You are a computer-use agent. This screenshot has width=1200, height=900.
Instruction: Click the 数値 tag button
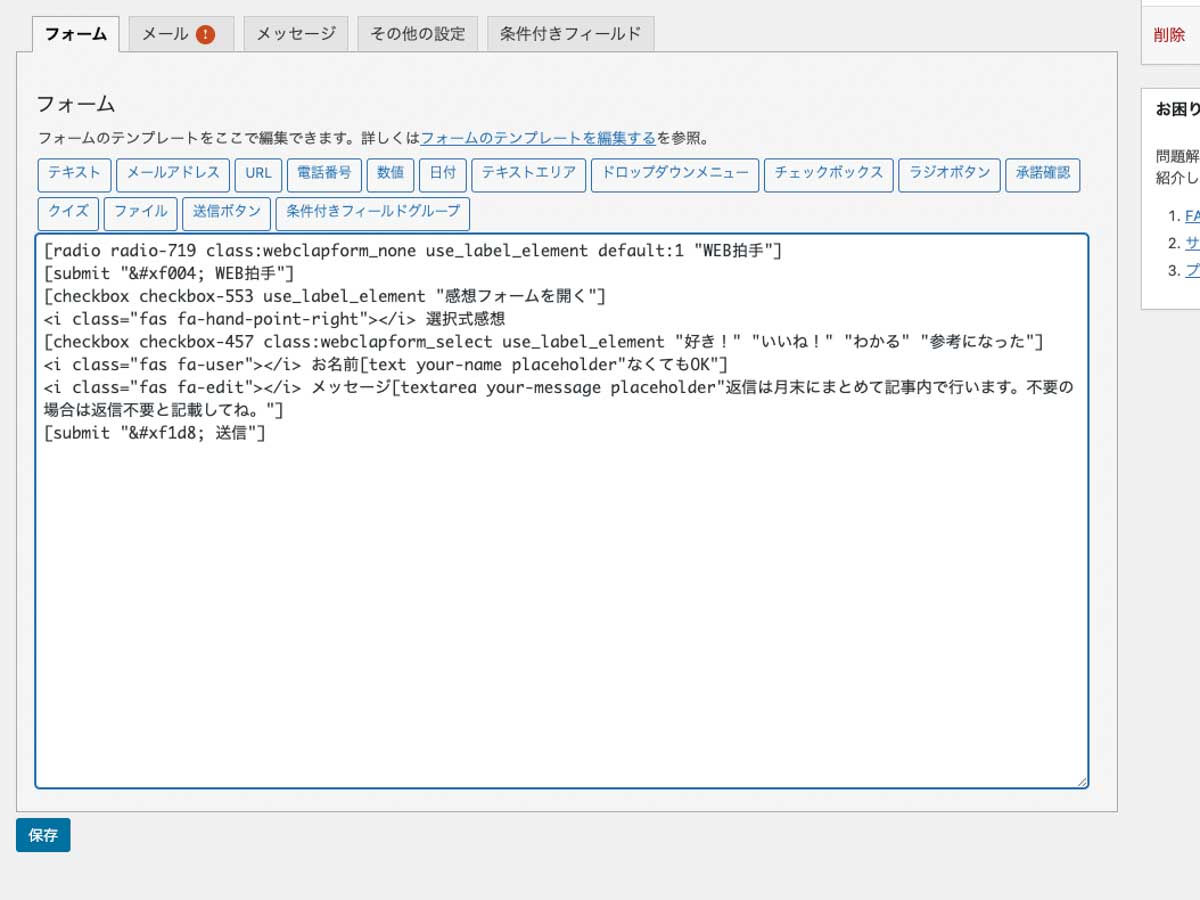(x=390, y=174)
